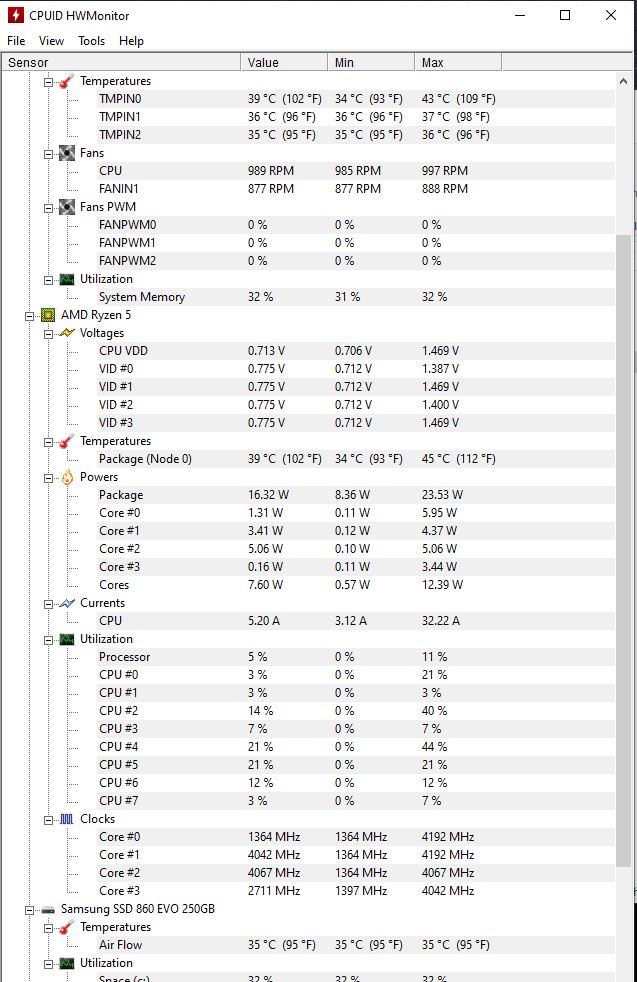Viewport: 637px width, 982px height.
Task: Click the vertical scrollbar thumb
Action: [623, 551]
